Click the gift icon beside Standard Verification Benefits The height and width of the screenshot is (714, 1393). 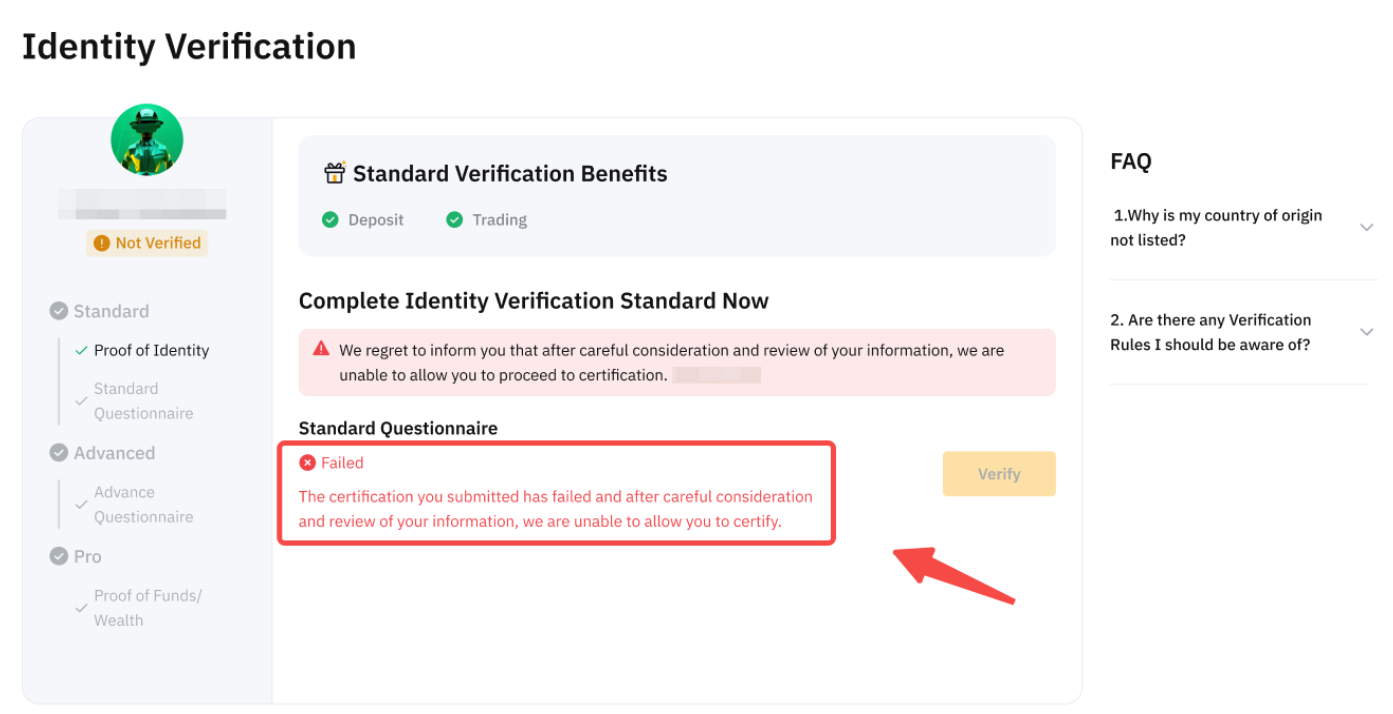(334, 173)
